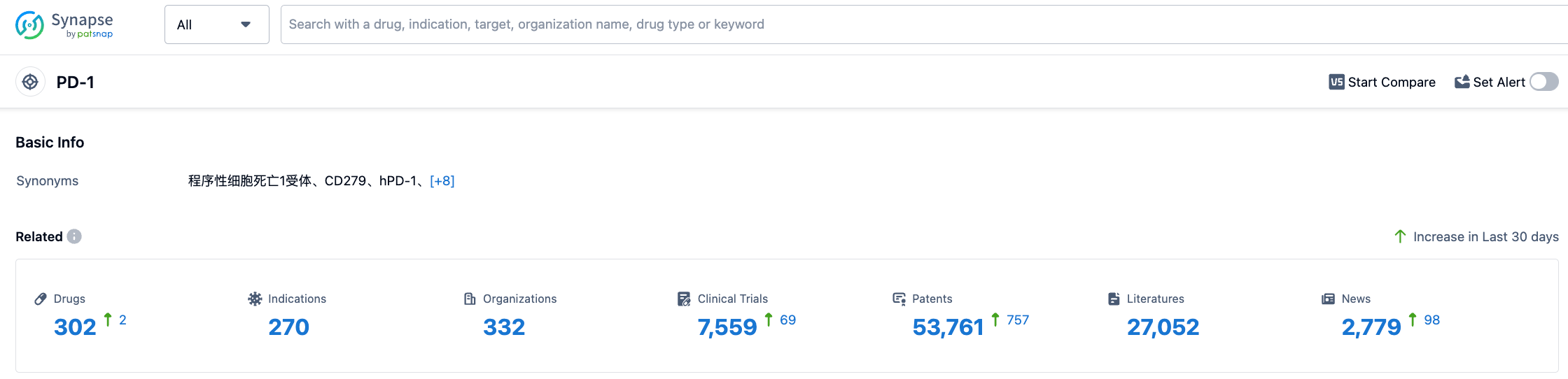Click the Clinical Trials icon

[x=684, y=299]
